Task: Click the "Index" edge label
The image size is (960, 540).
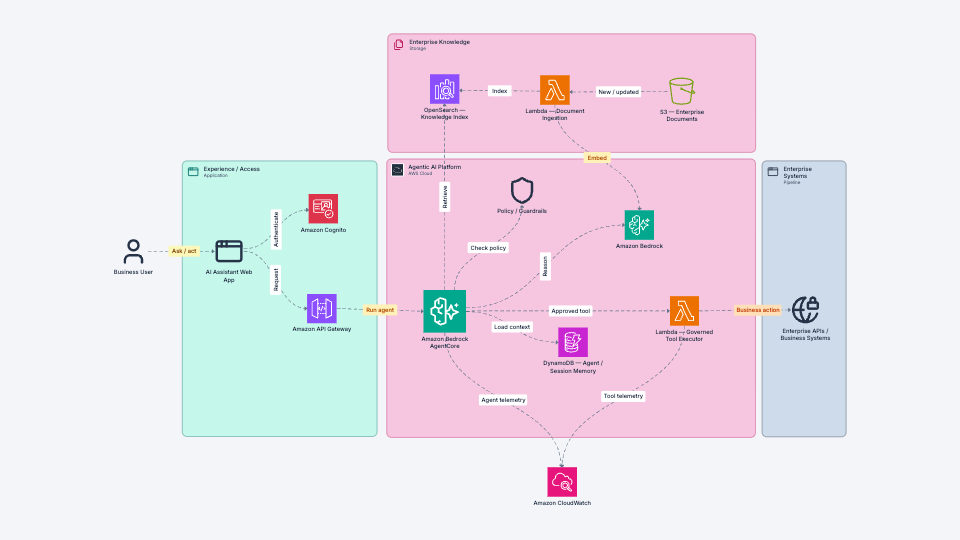Action: (500, 91)
